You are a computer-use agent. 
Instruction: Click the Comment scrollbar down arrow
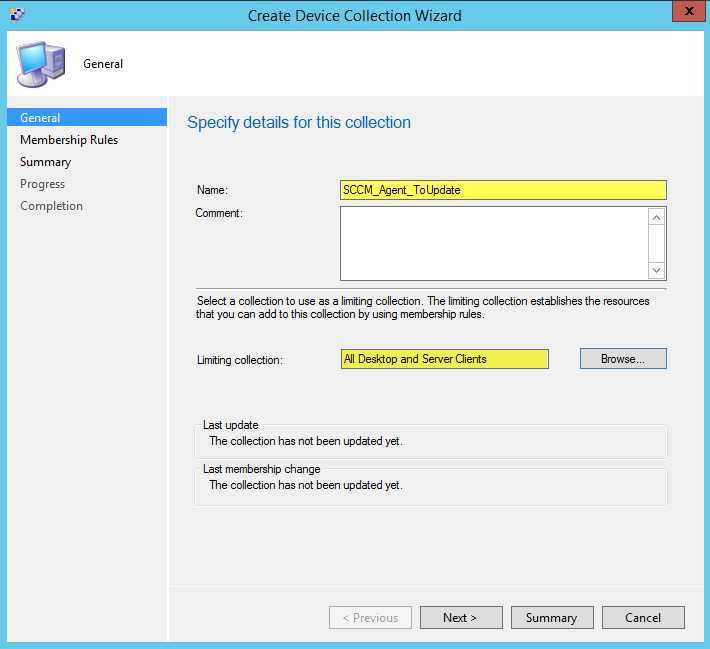[x=656, y=270]
